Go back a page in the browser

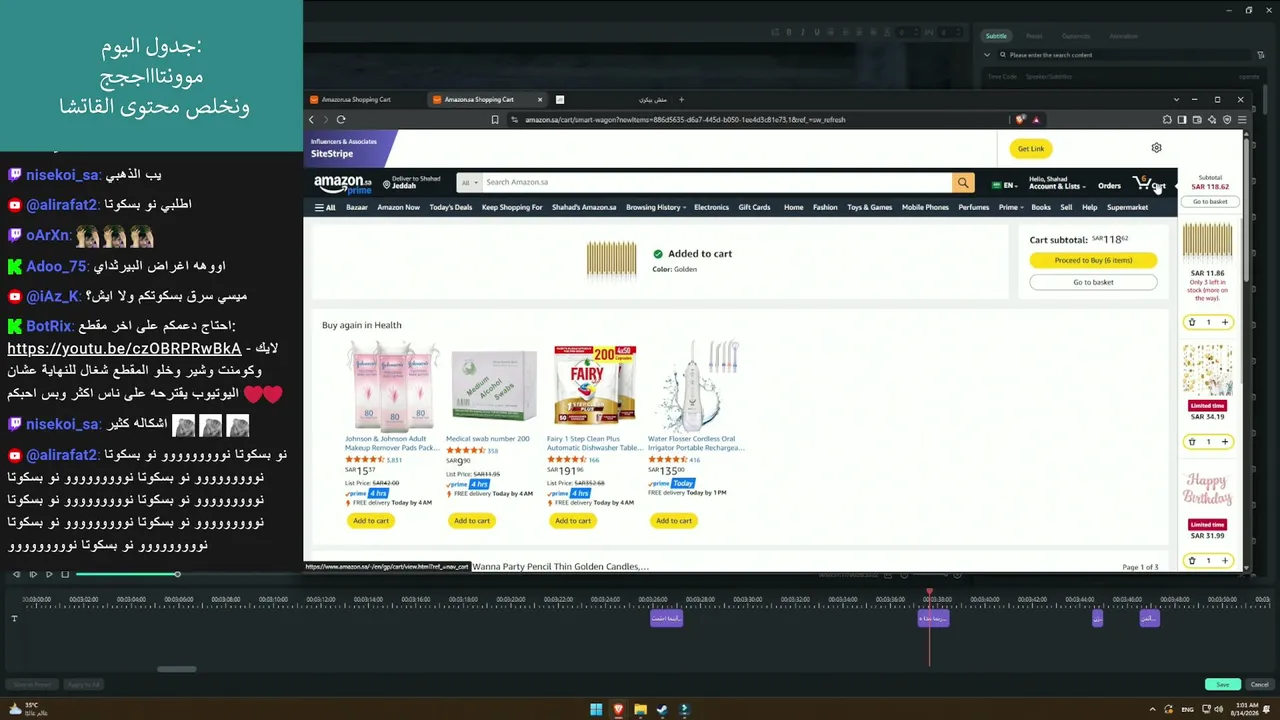pyautogui.click(x=311, y=119)
